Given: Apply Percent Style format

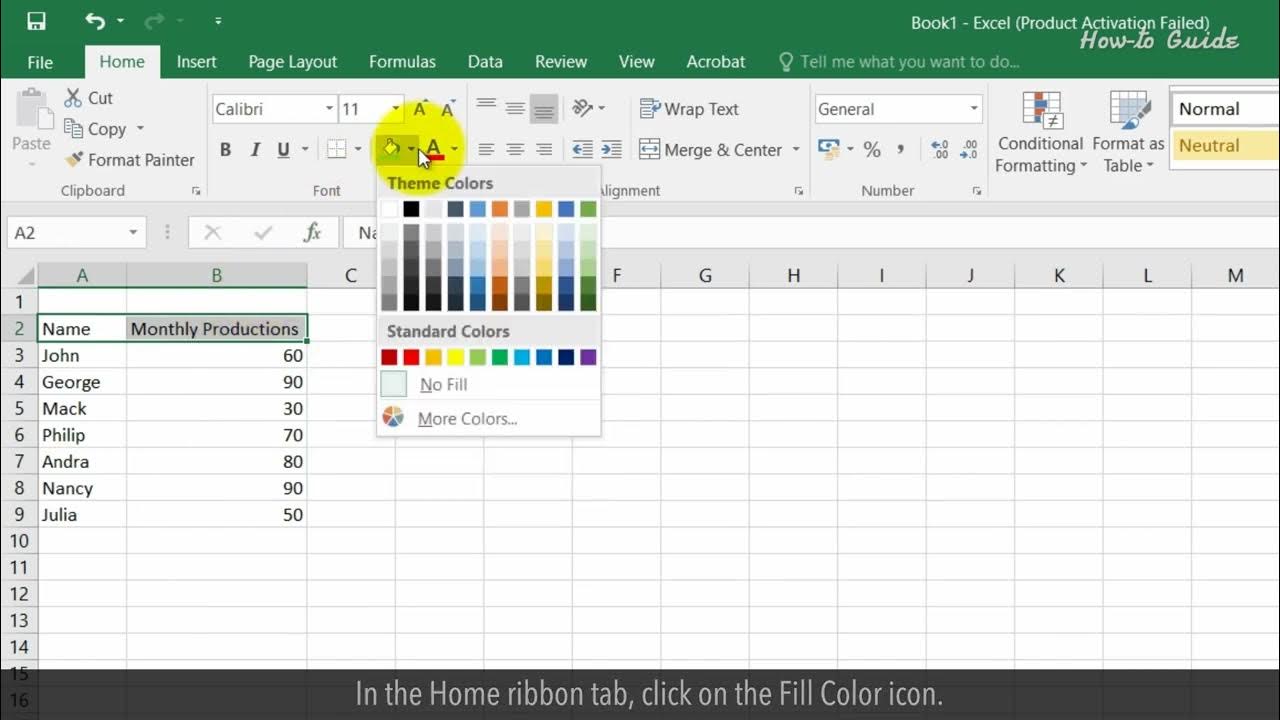Looking at the screenshot, I should click(x=872, y=150).
